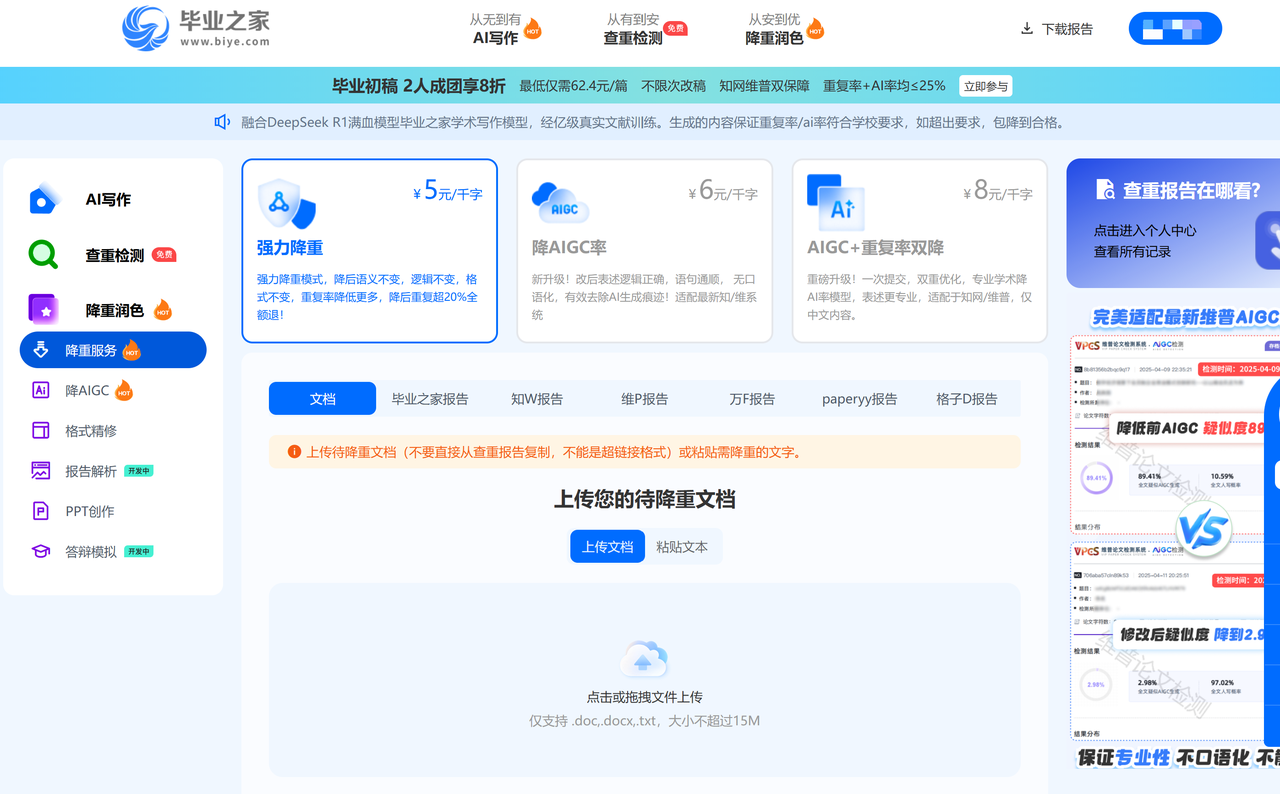Open the 格子D报告 tab
Screen dimensions: 1280x794
[967, 398]
